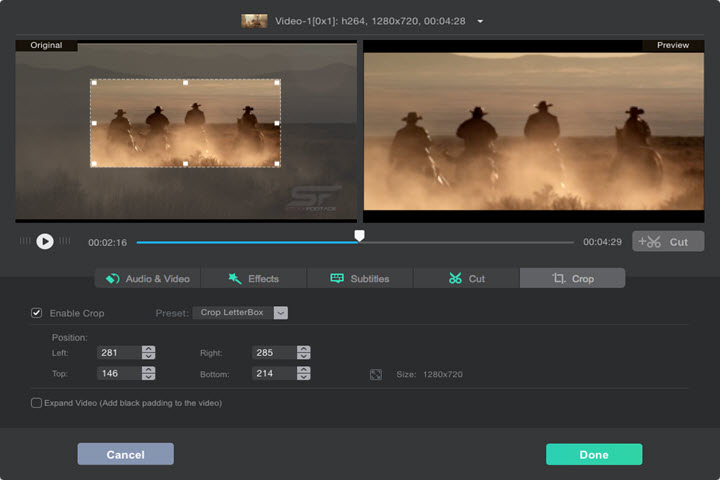The image size is (720, 480).
Task: Click the scissors Cut button beside timeline
Action: pyautogui.click(x=668, y=241)
